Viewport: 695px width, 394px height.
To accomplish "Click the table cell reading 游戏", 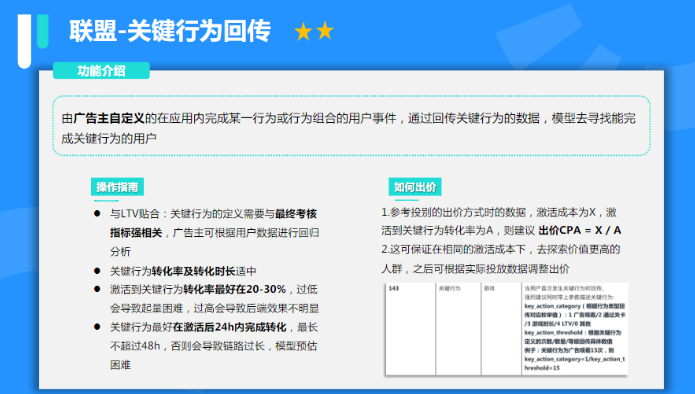I will point(501,329).
